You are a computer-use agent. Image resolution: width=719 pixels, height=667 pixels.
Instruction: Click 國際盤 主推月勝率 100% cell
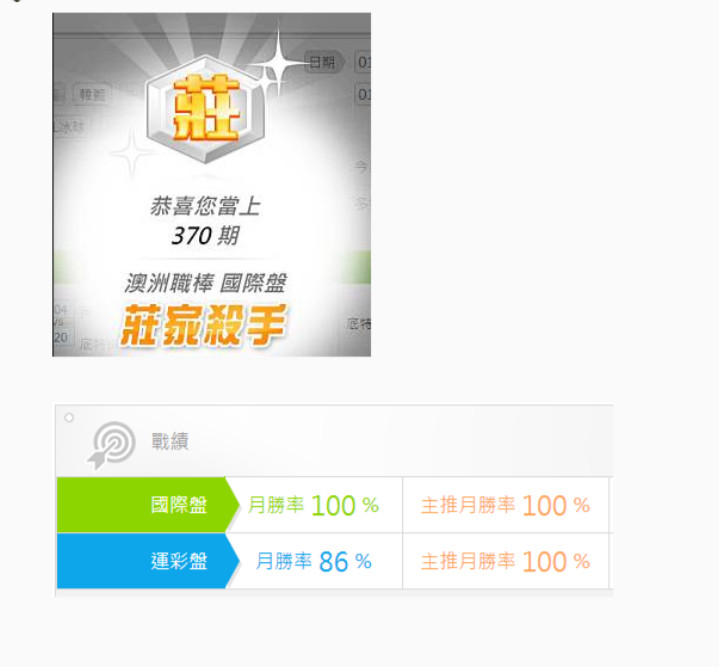click(x=505, y=505)
